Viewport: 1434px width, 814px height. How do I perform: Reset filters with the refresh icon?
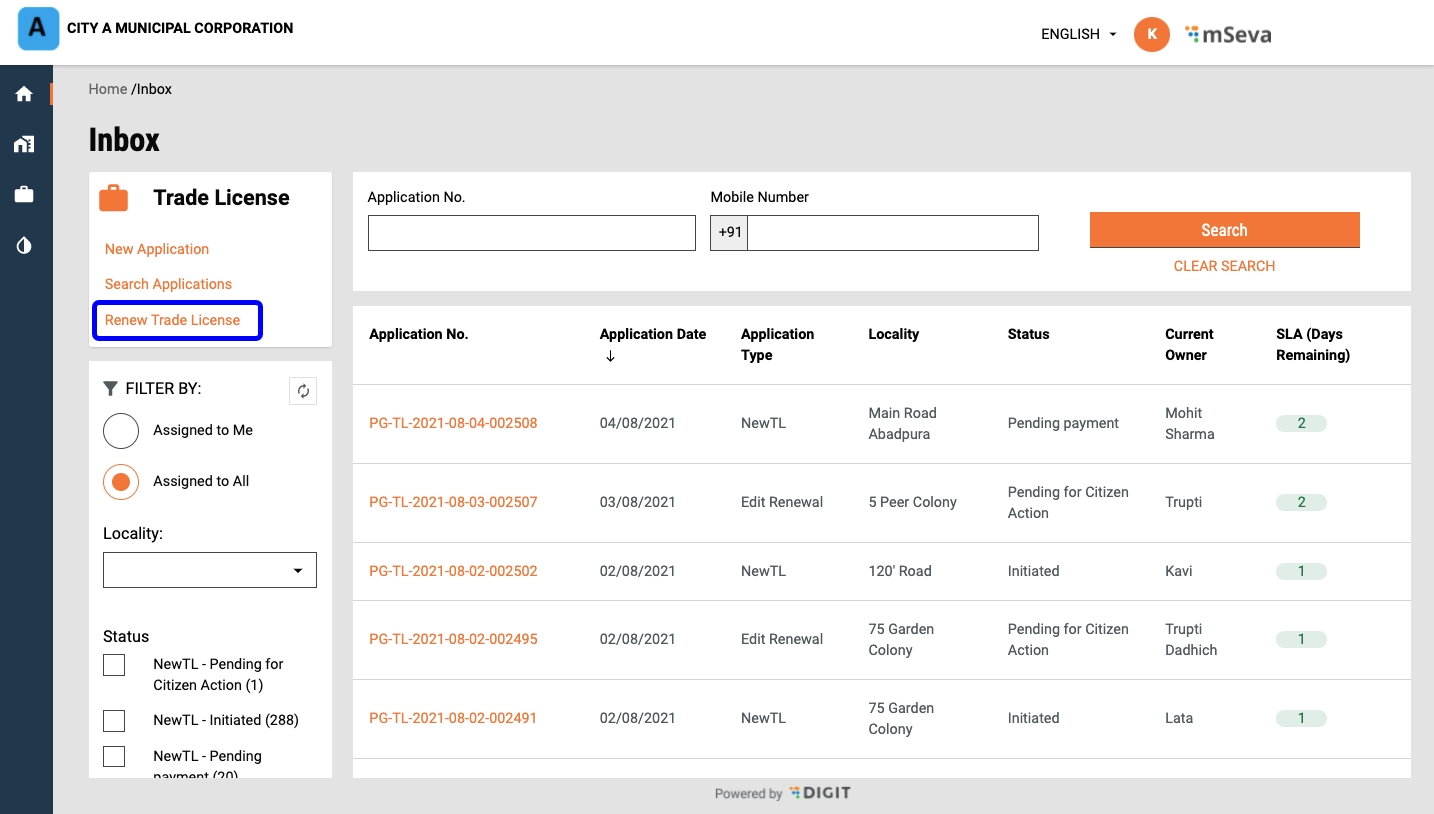tap(303, 392)
